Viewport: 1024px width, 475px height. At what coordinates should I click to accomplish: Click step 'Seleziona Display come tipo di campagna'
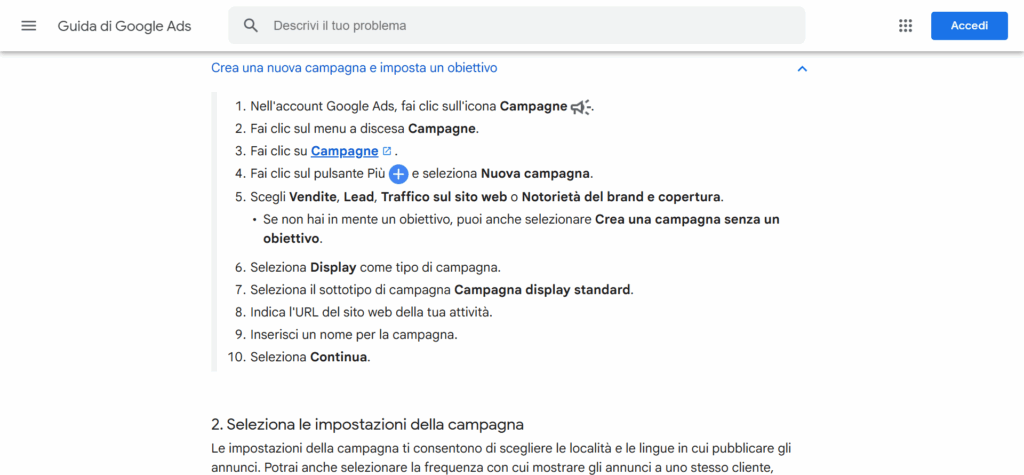(x=376, y=267)
